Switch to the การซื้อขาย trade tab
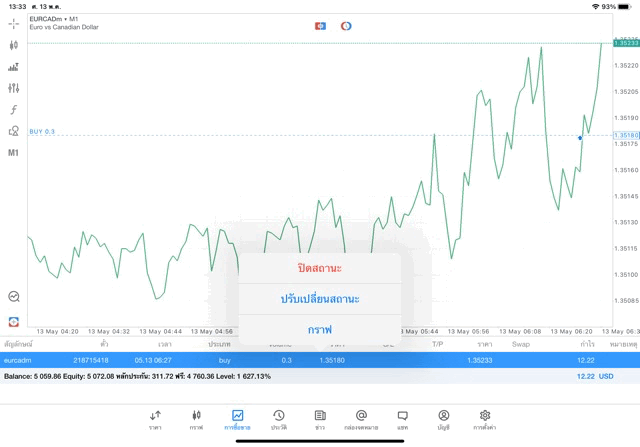640x447 pixels. click(x=237, y=419)
